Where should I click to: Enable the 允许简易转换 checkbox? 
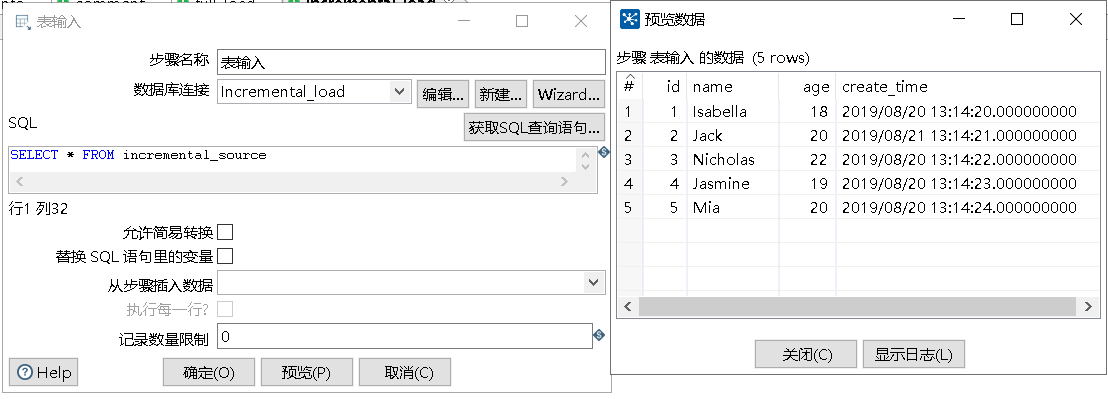tap(225, 232)
